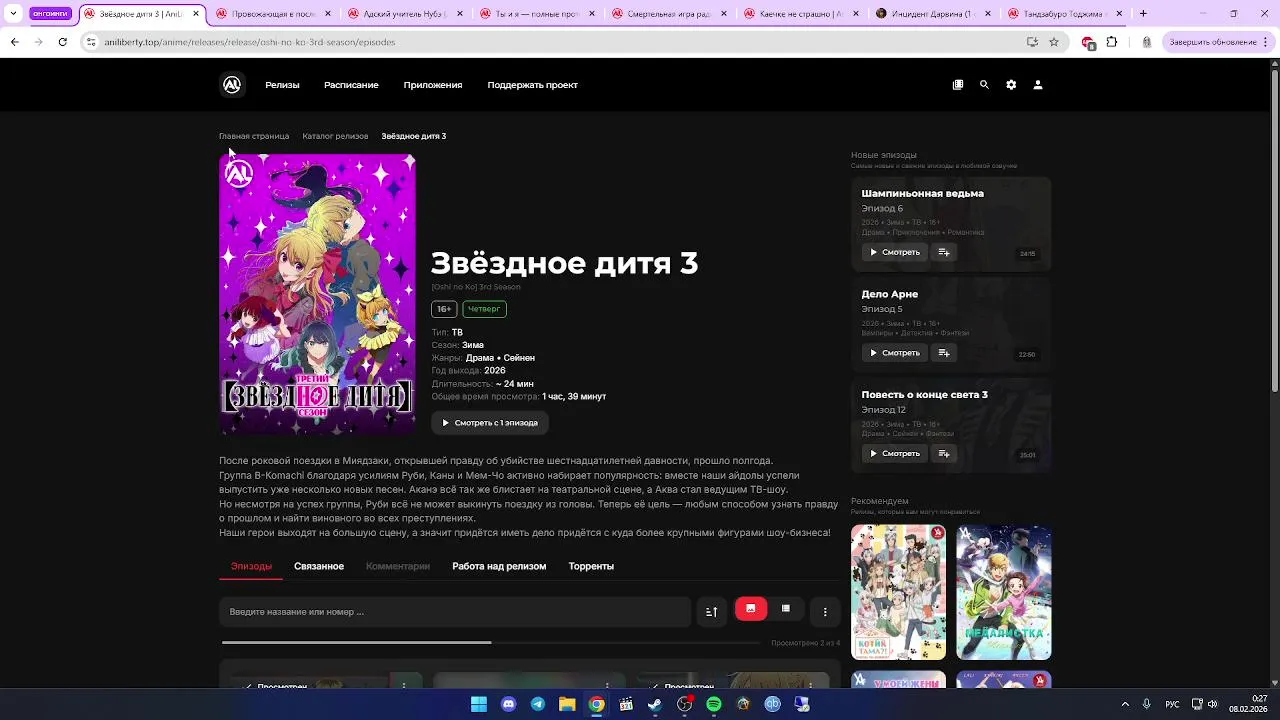Click the 16+ age rating badge
This screenshot has width=1280, height=720.
coord(444,309)
